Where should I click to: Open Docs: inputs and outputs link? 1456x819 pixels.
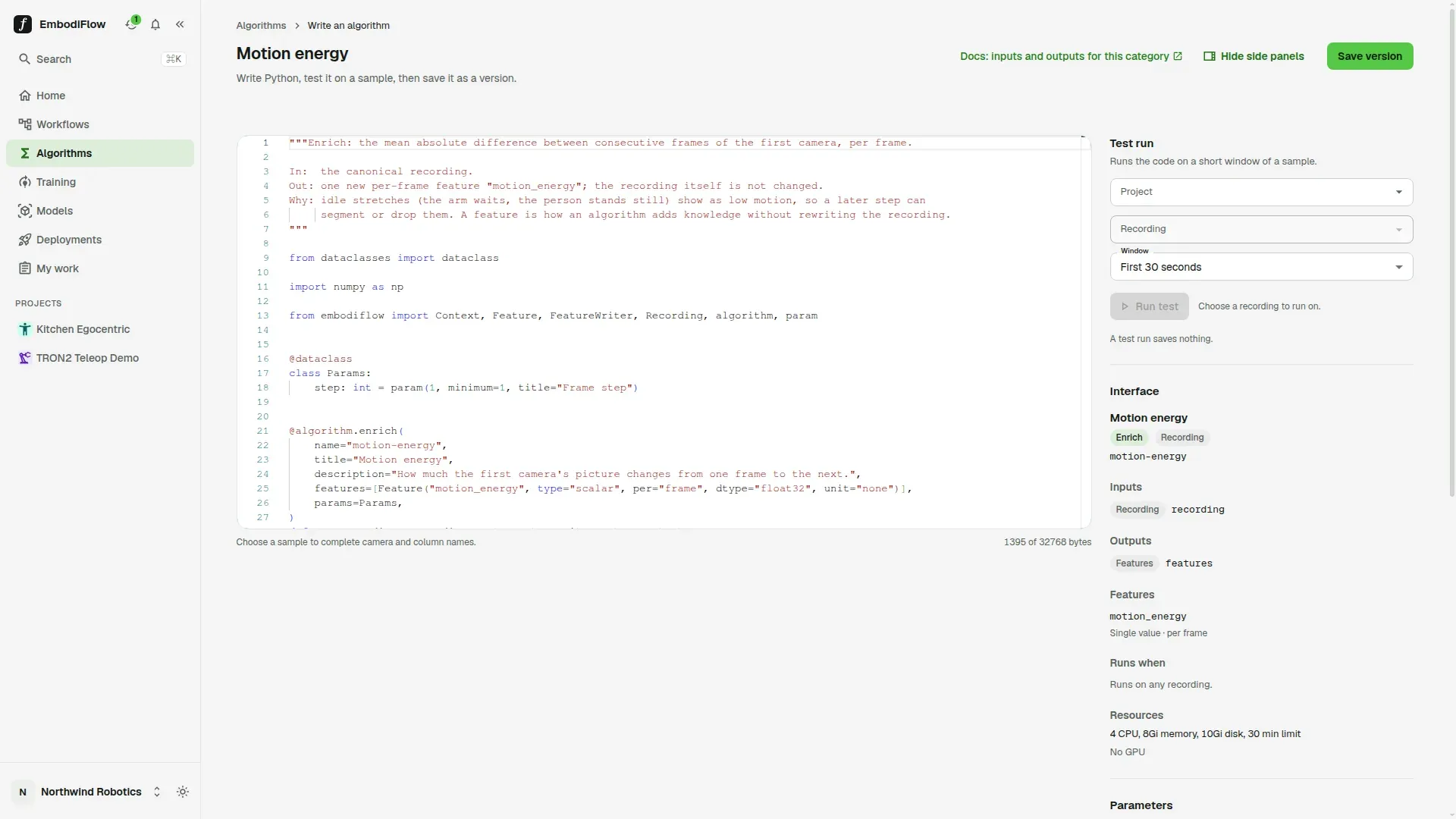[1071, 56]
